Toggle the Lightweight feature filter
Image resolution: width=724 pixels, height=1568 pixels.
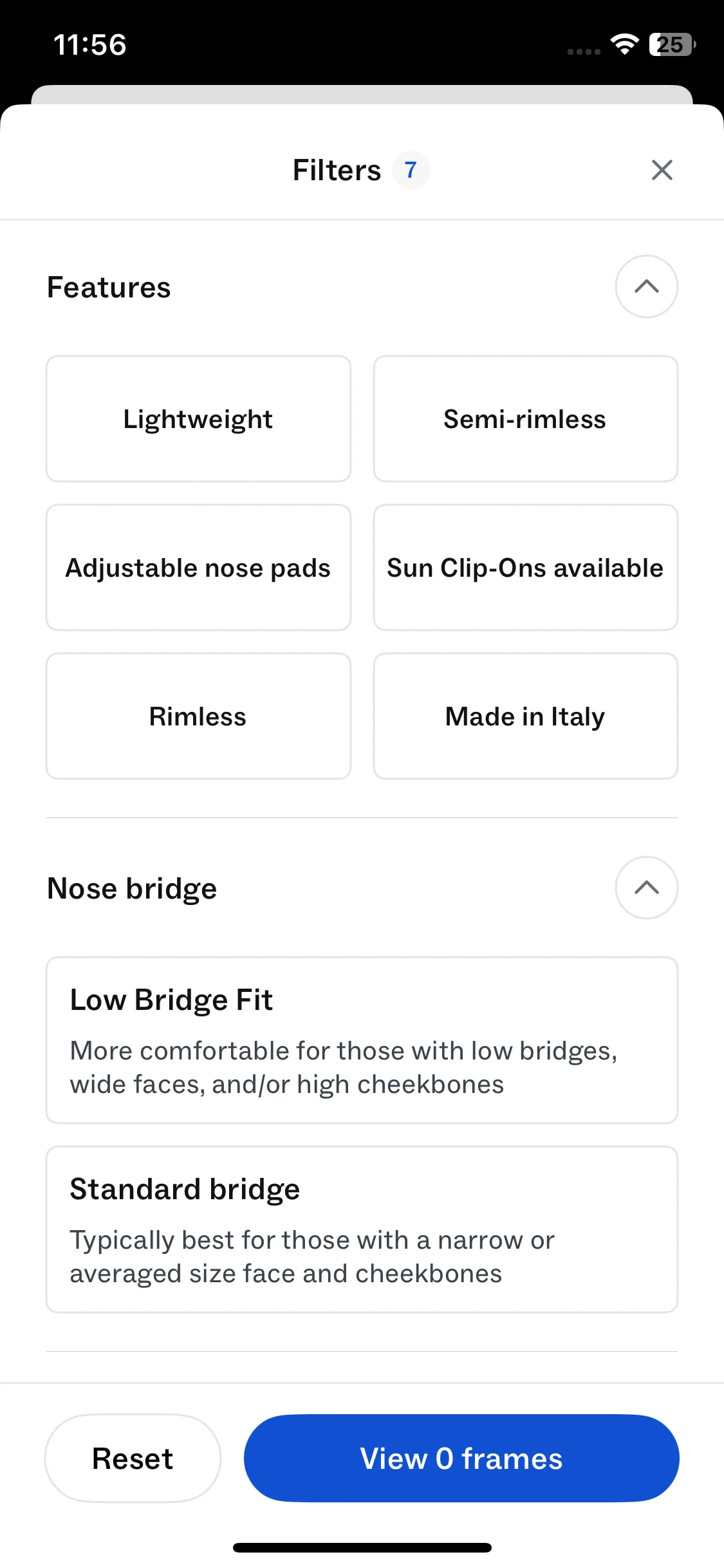click(x=198, y=419)
